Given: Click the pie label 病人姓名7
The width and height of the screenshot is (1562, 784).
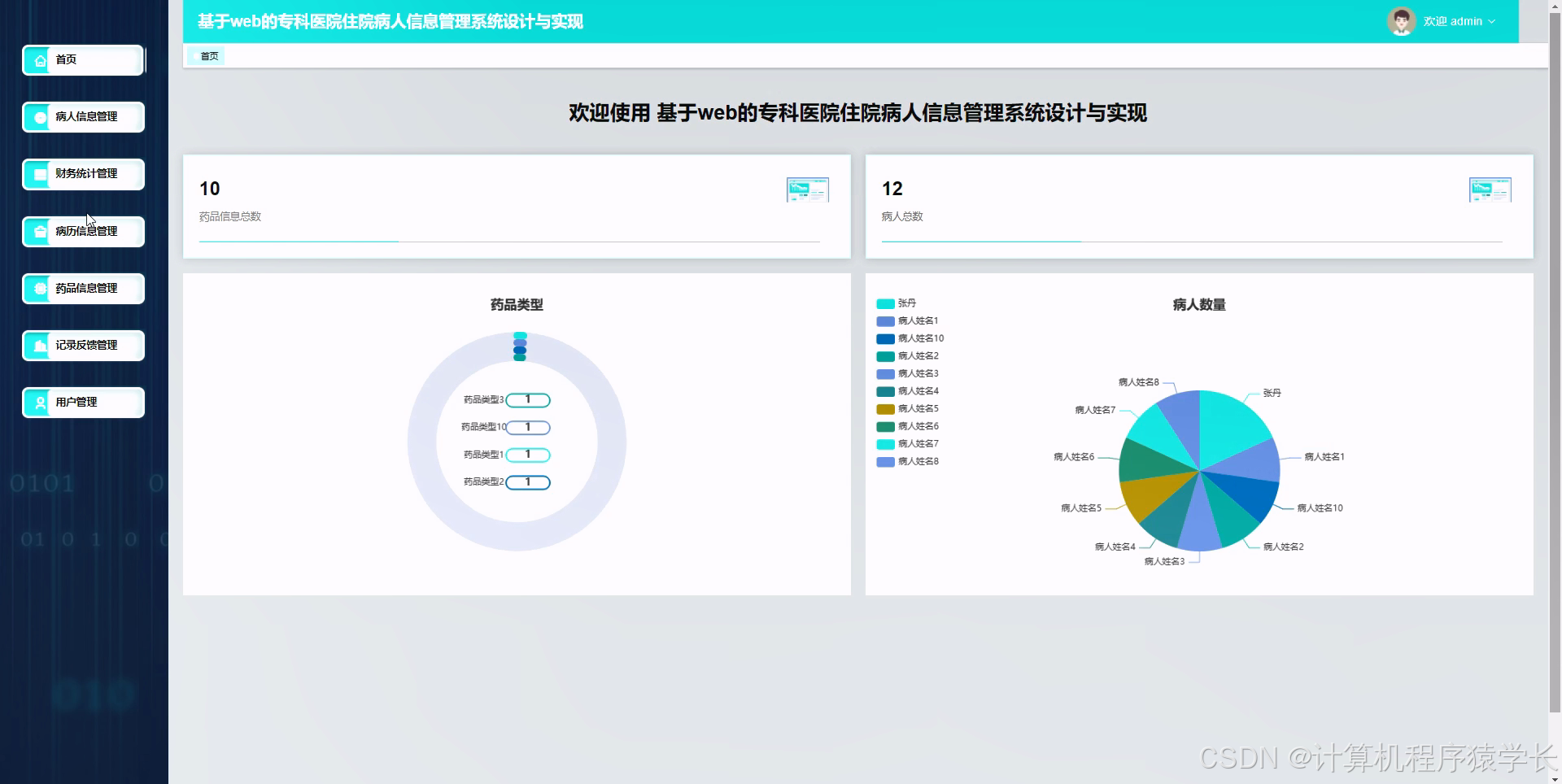Looking at the screenshot, I should point(1095,411).
